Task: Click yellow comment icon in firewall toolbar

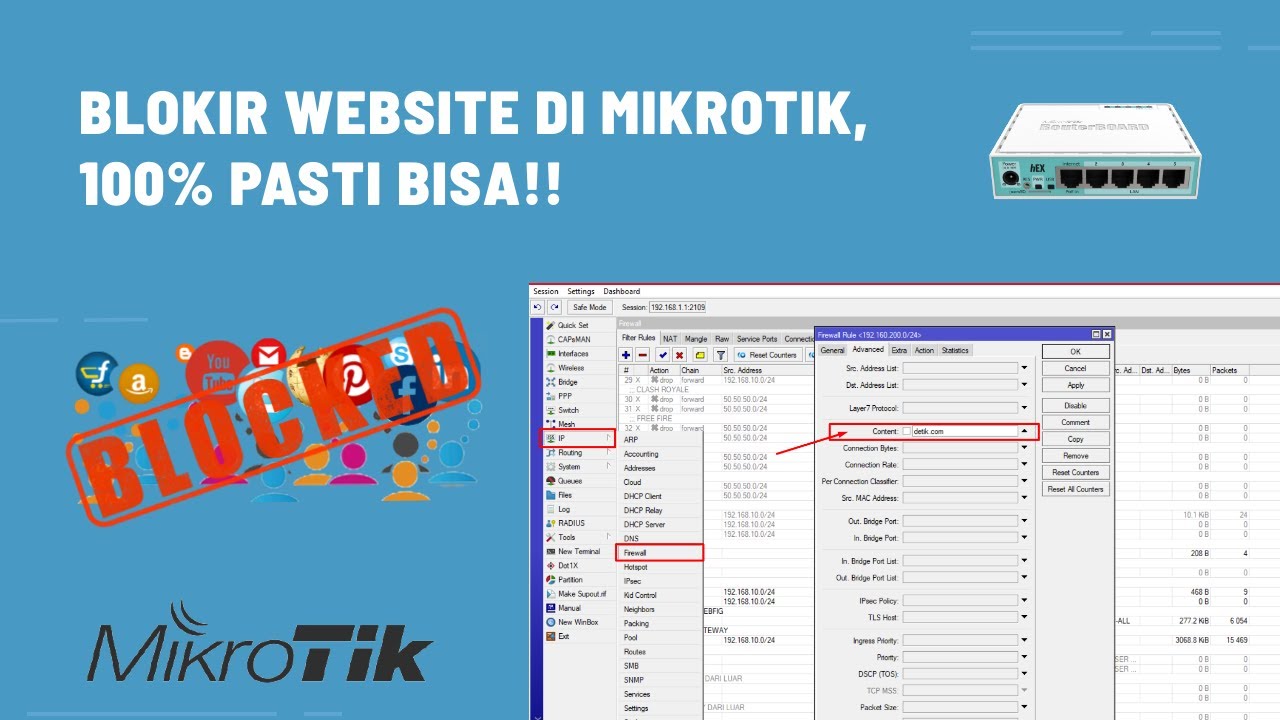Action: tap(700, 355)
